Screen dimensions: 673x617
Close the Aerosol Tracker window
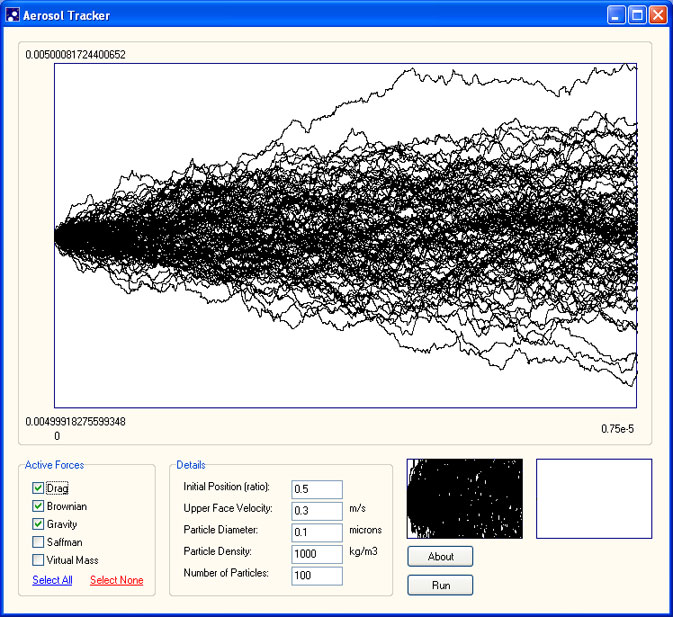coord(658,15)
